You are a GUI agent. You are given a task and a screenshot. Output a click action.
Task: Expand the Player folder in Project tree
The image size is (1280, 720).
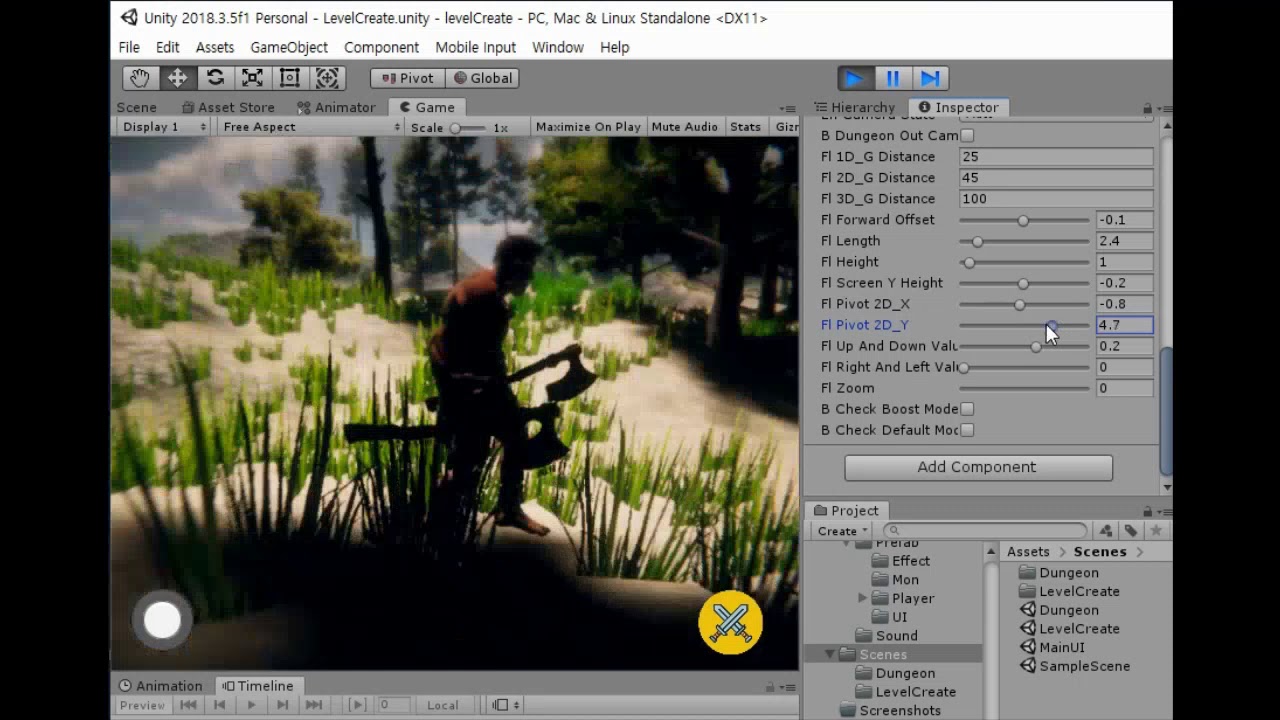862,598
